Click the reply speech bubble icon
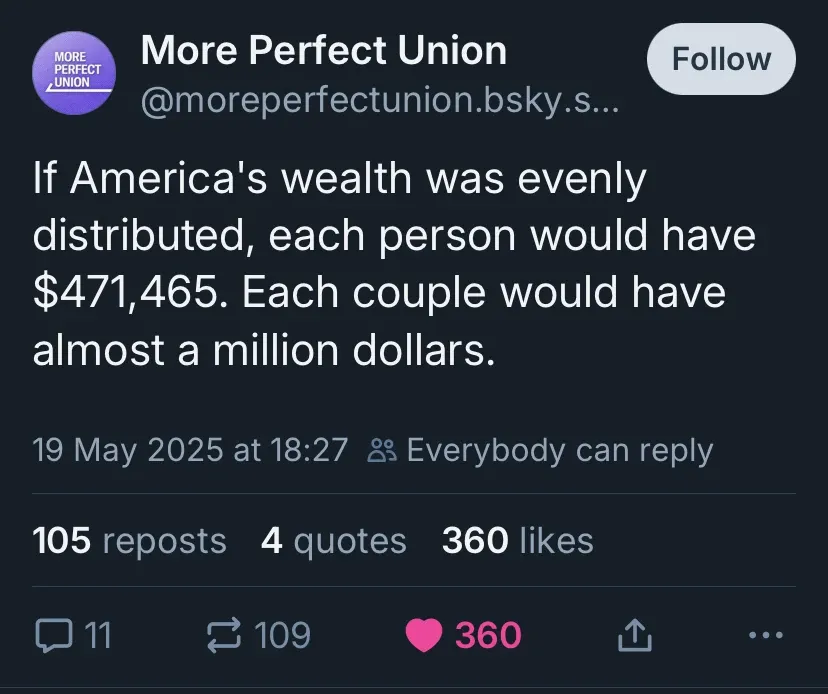This screenshot has width=828, height=694. click(x=51, y=635)
